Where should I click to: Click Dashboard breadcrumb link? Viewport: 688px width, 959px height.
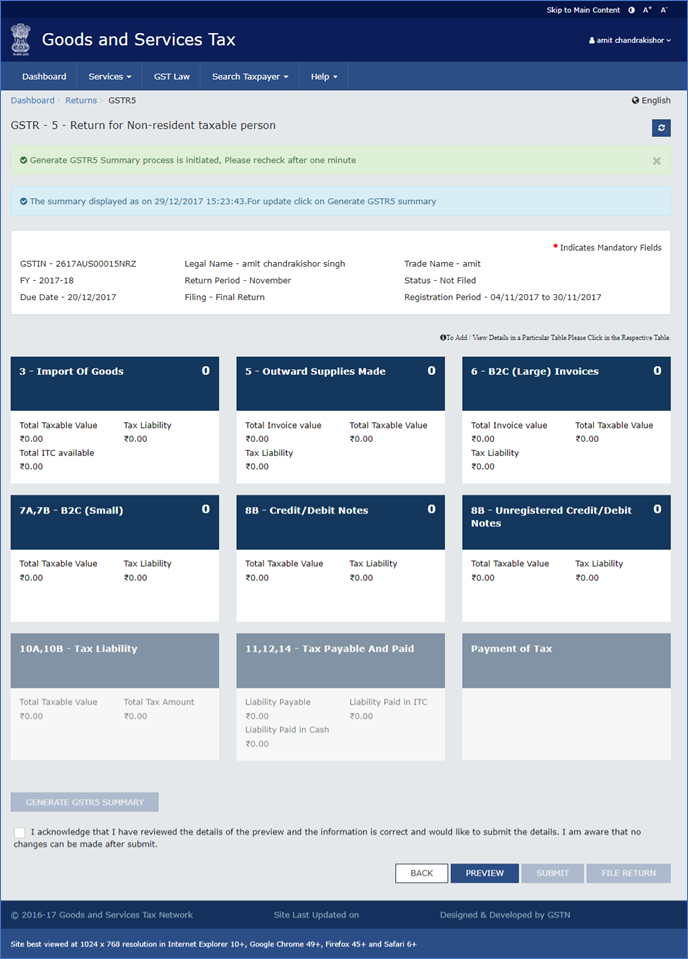[32, 100]
